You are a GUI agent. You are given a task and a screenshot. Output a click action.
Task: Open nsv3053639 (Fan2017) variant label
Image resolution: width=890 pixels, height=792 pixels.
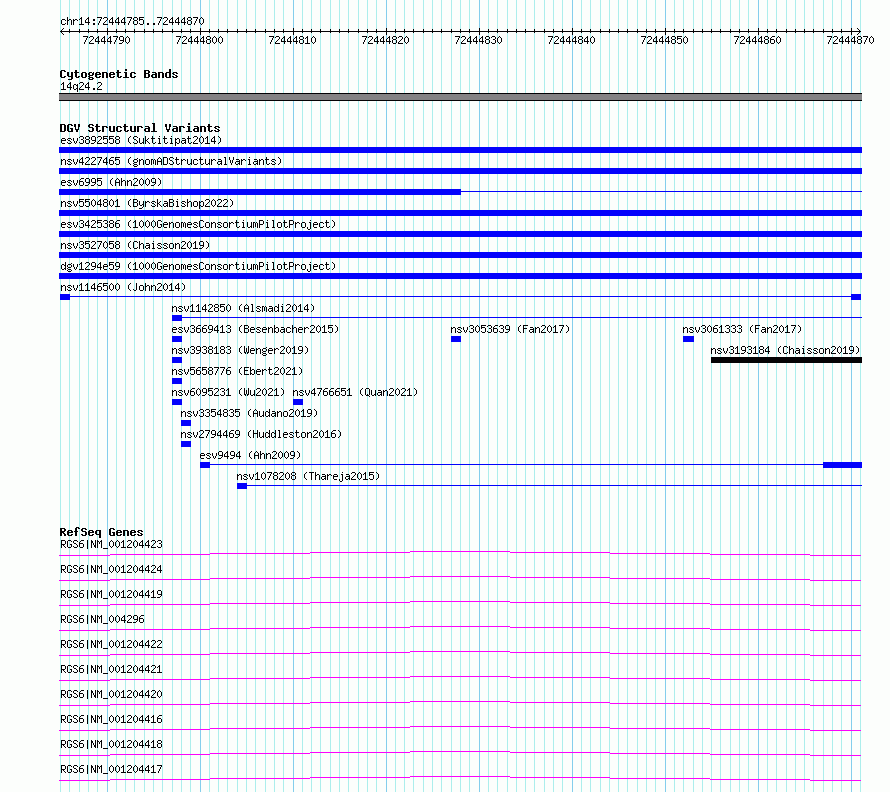pyautogui.click(x=510, y=329)
